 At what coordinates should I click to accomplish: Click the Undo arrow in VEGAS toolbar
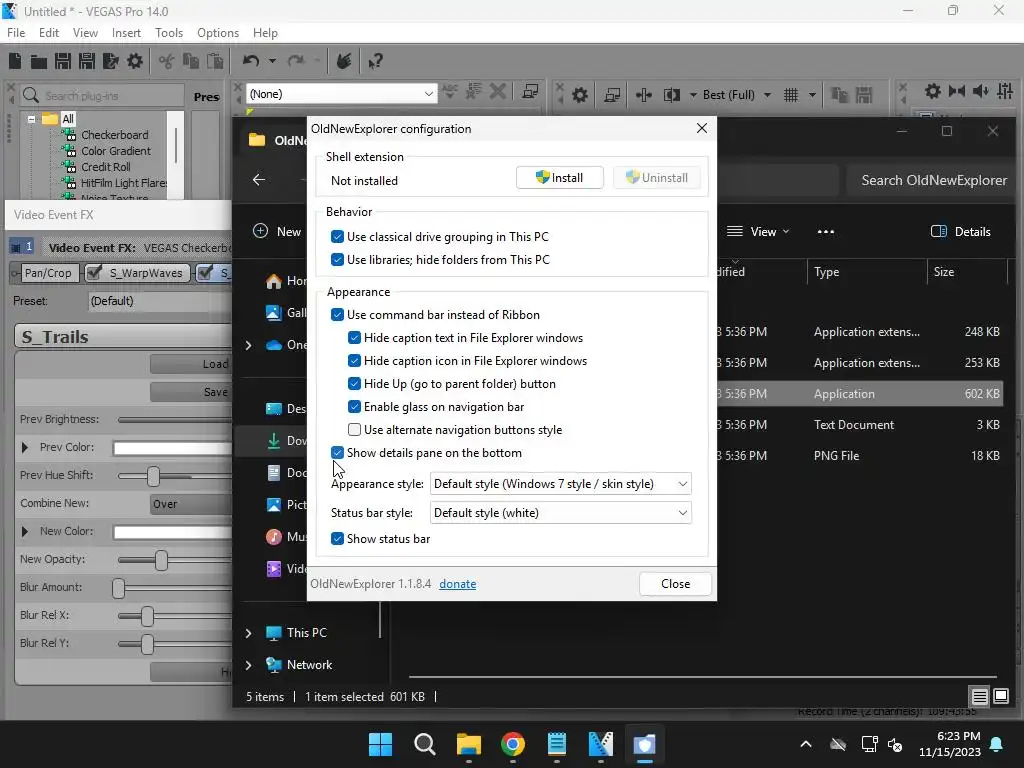point(251,61)
